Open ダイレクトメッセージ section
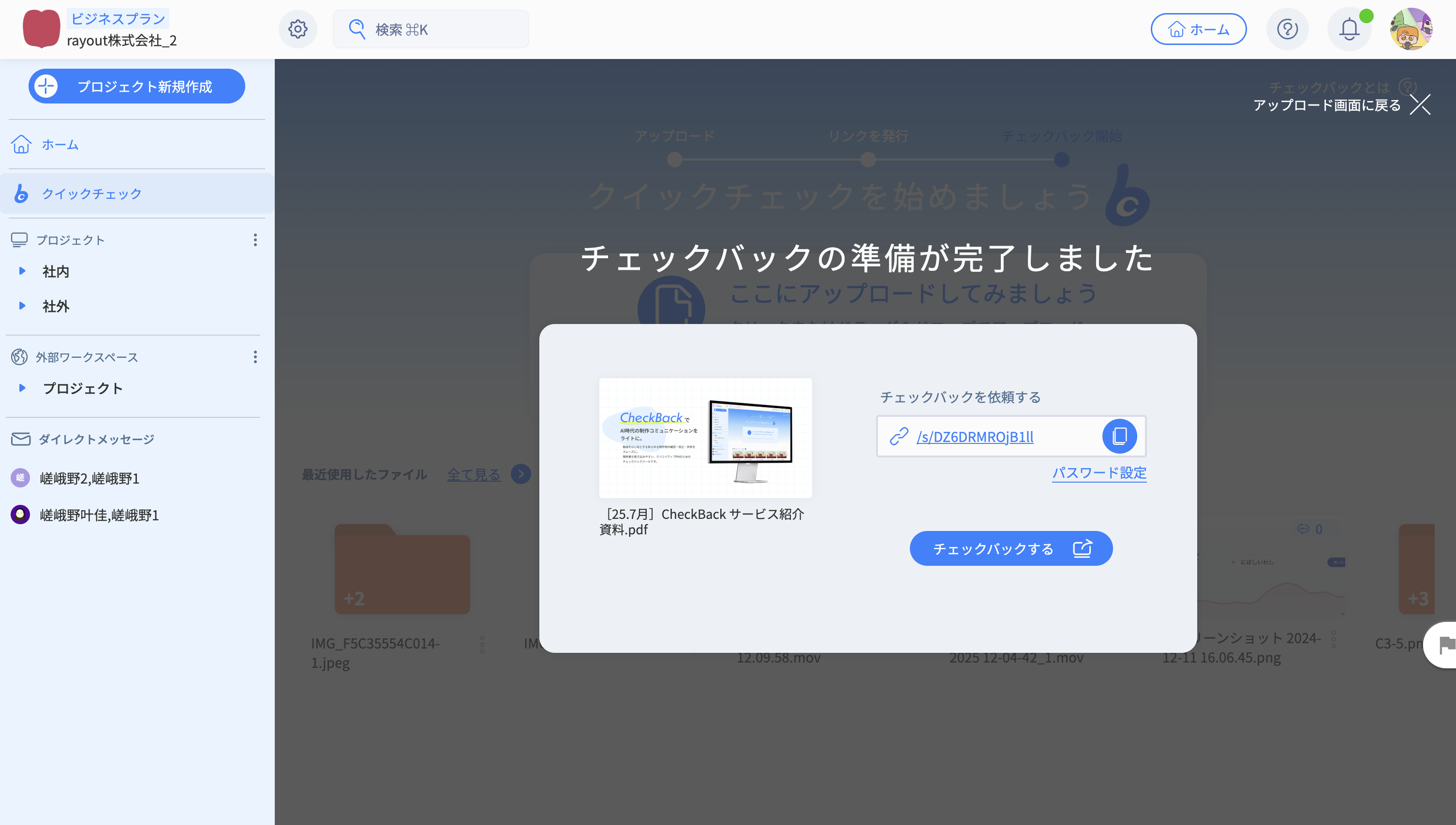1456x825 pixels. (96, 439)
